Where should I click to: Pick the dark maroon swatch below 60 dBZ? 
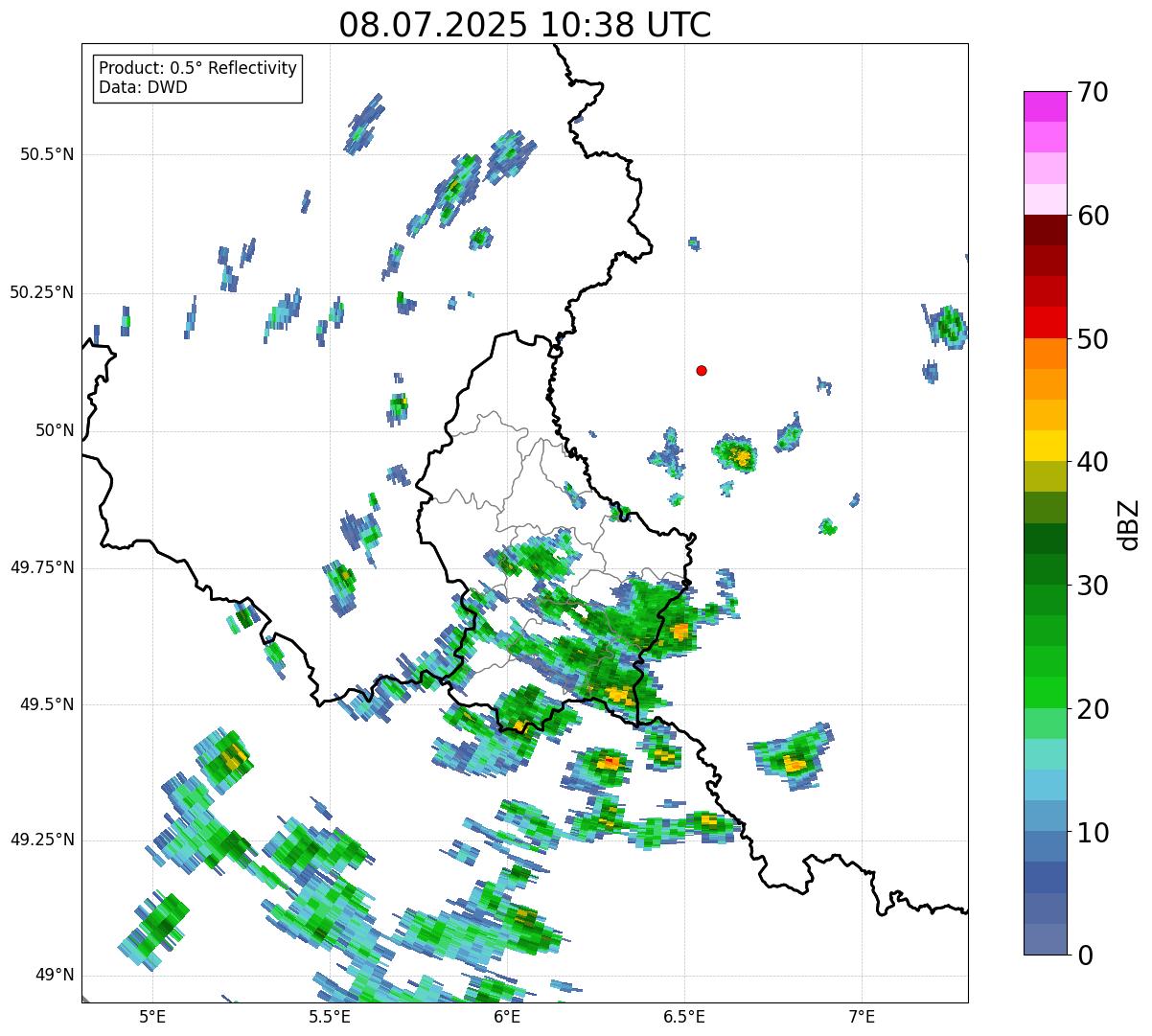click(1046, 230)
